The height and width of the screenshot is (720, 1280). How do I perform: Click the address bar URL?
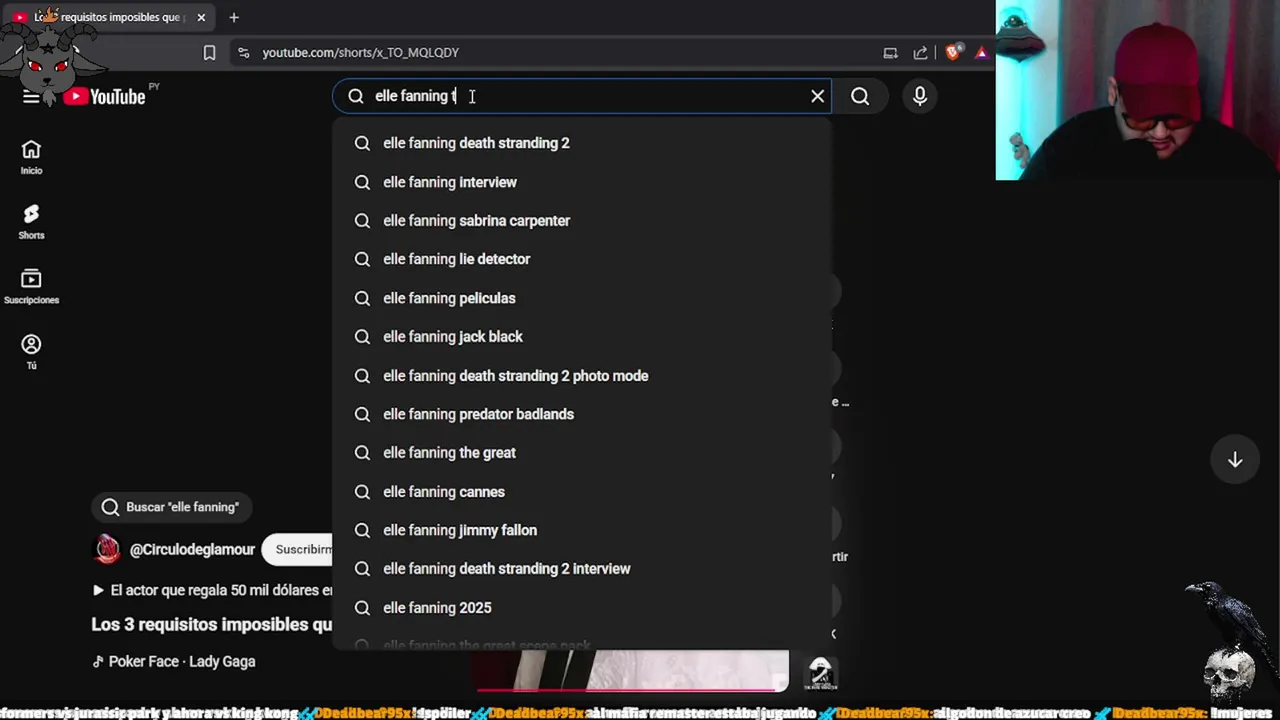(x=361, y=53)
